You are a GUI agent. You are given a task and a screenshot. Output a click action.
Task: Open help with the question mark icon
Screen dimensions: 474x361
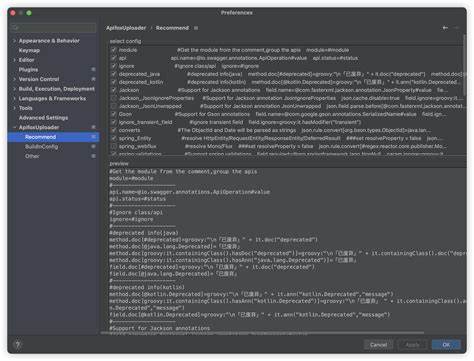pos(18,345)
